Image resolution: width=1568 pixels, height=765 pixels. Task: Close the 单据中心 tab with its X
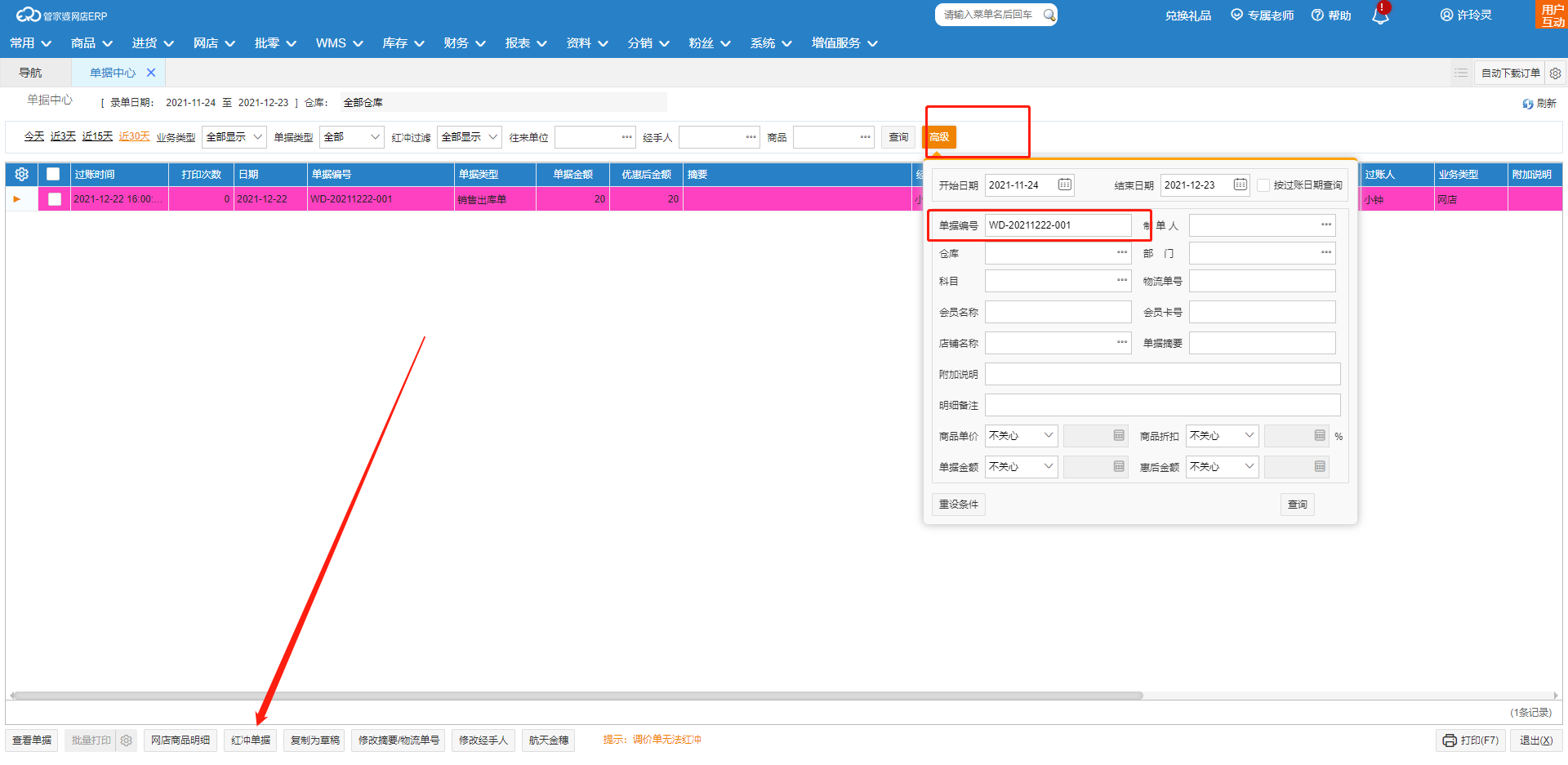tap(151, 73)
